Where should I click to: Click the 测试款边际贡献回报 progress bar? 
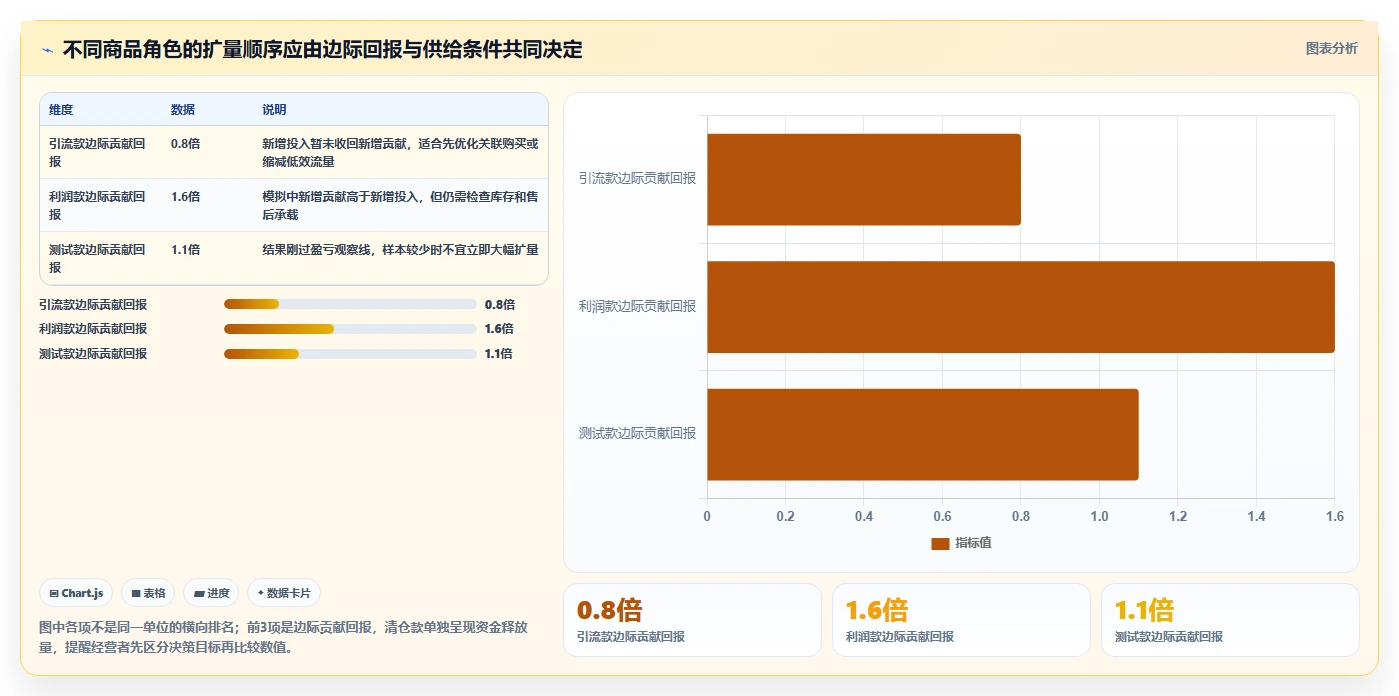(x=350, y=354)
